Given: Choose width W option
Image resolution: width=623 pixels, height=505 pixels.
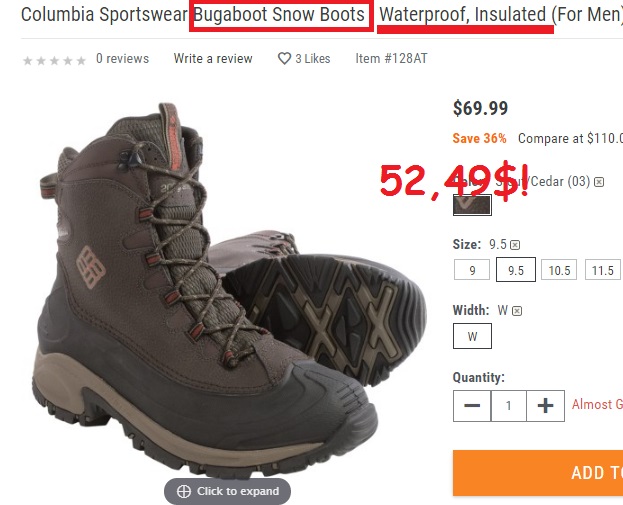Looking at the screenshot, I should [x=472, y=336].
